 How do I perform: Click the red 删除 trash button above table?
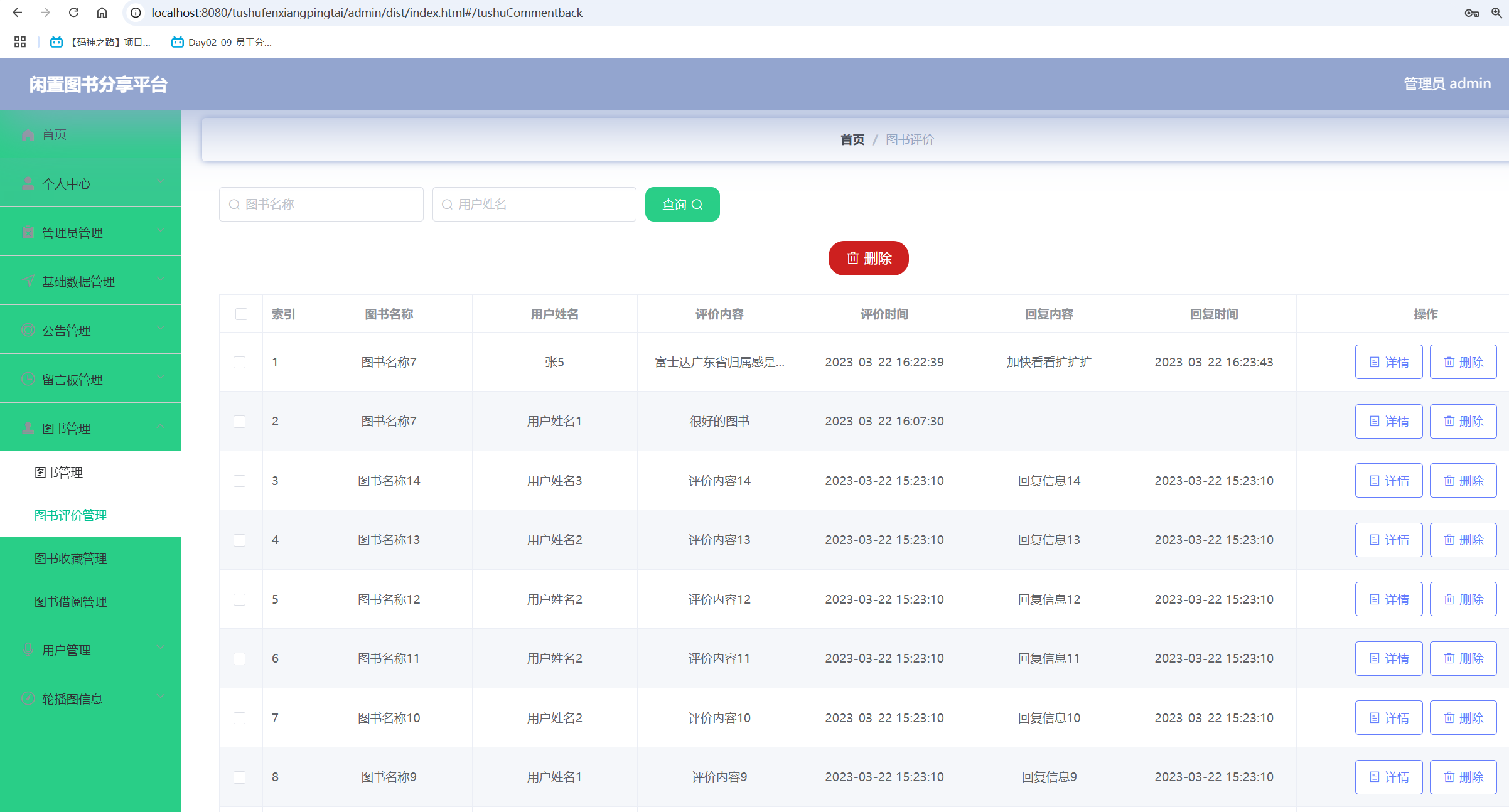868,258
